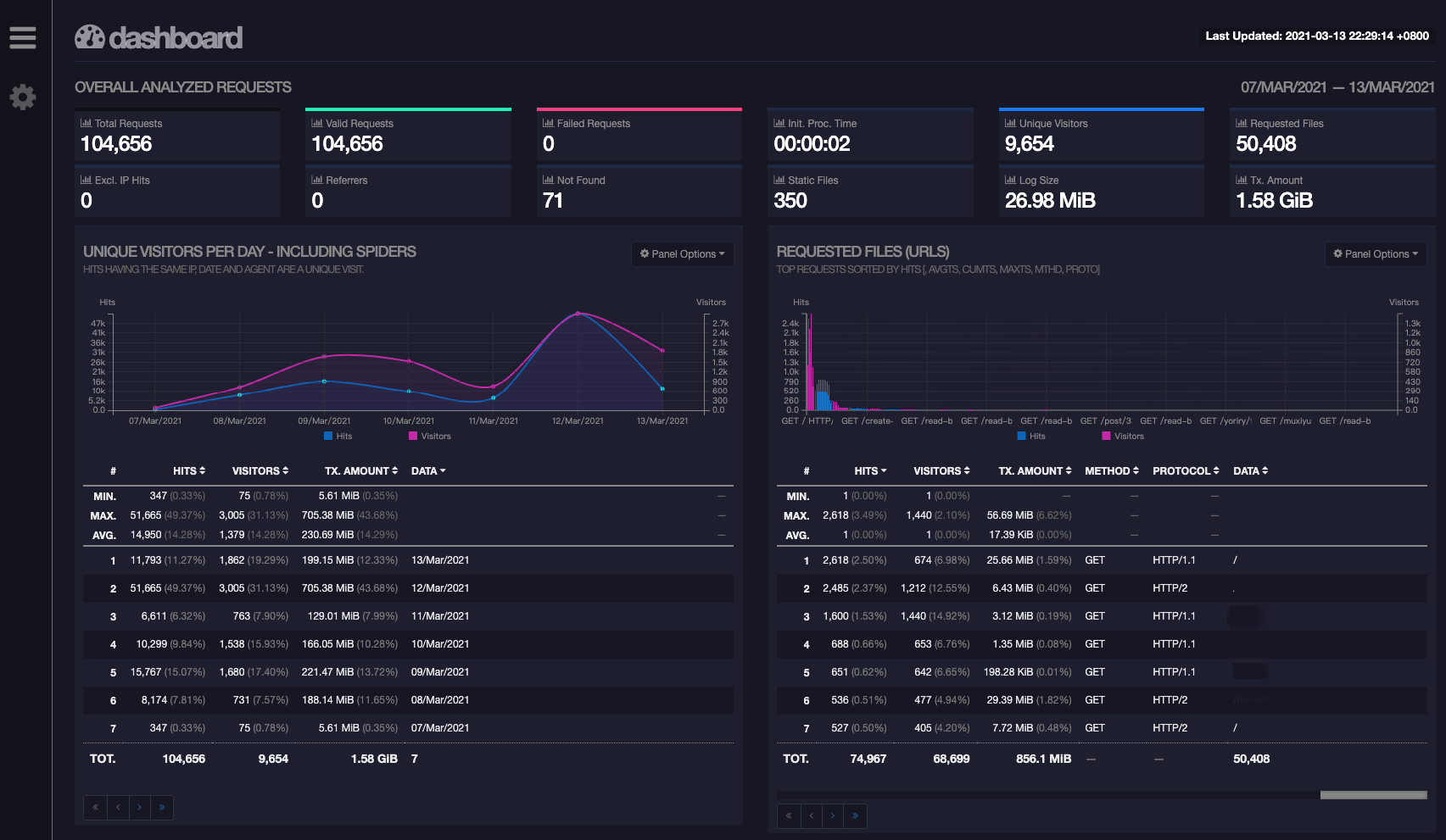Toggle Hits legend in requested files chart
Viewport: 1446px width, 840px height.
click(1031, 436)
